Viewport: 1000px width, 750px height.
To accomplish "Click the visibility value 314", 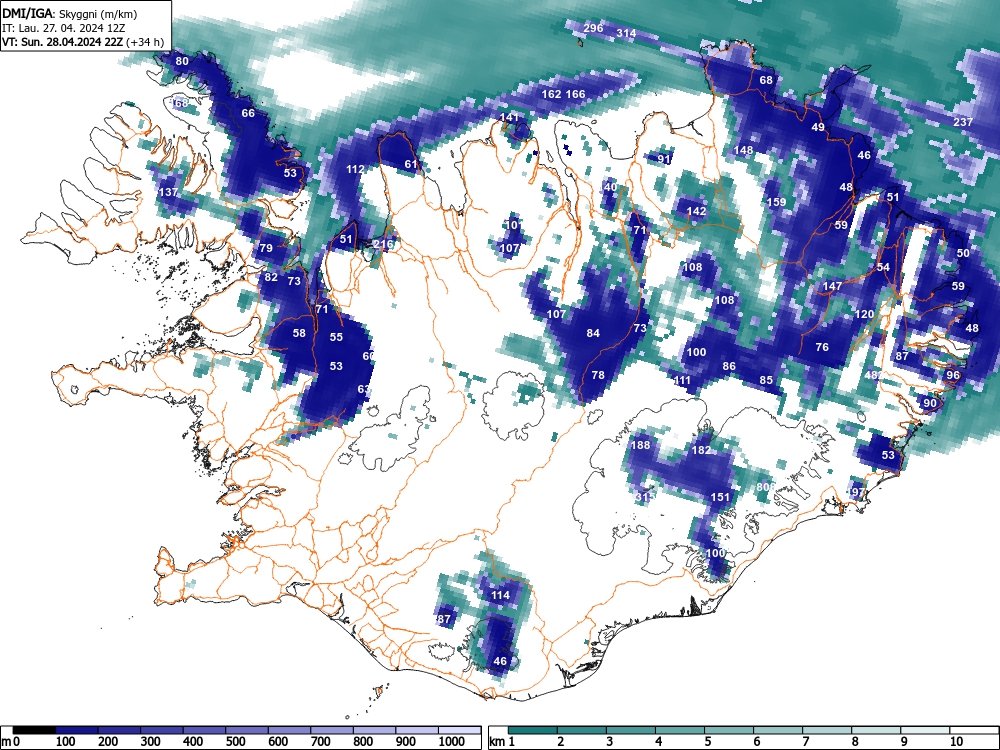I will (x=626, y=33).
